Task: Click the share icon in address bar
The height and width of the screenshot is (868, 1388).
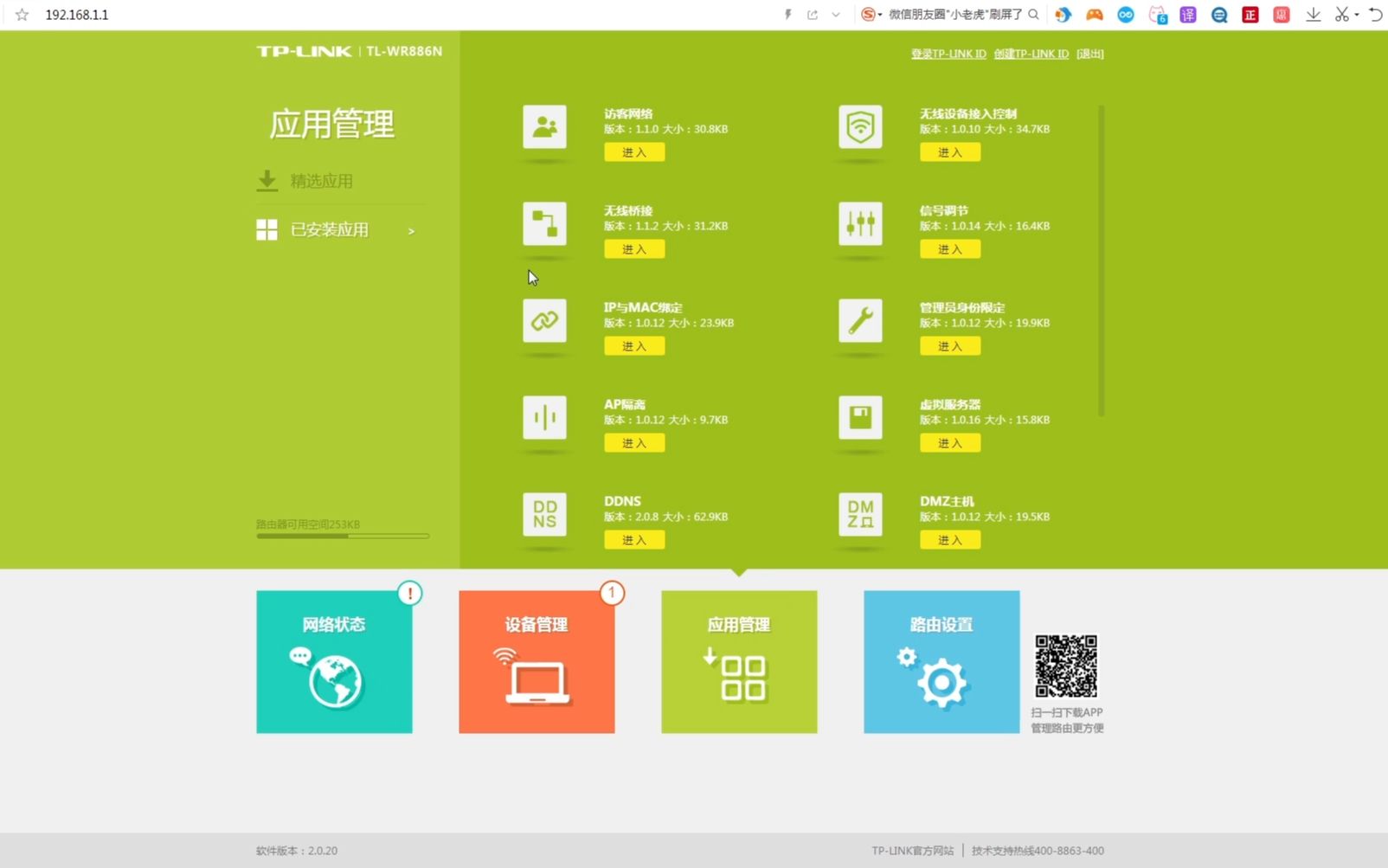Action: tap(812, 15)
